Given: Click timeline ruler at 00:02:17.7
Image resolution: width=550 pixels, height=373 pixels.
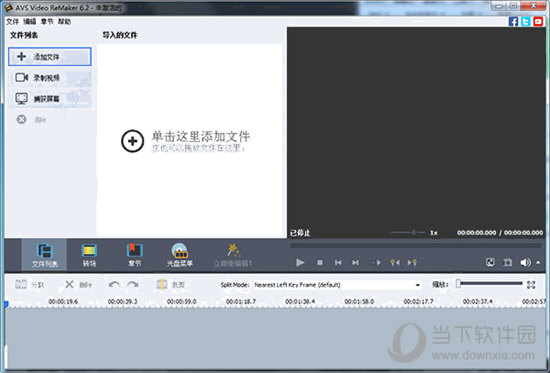Looking at the screenshot, I should pyautogui.click(x=418, y=301).
